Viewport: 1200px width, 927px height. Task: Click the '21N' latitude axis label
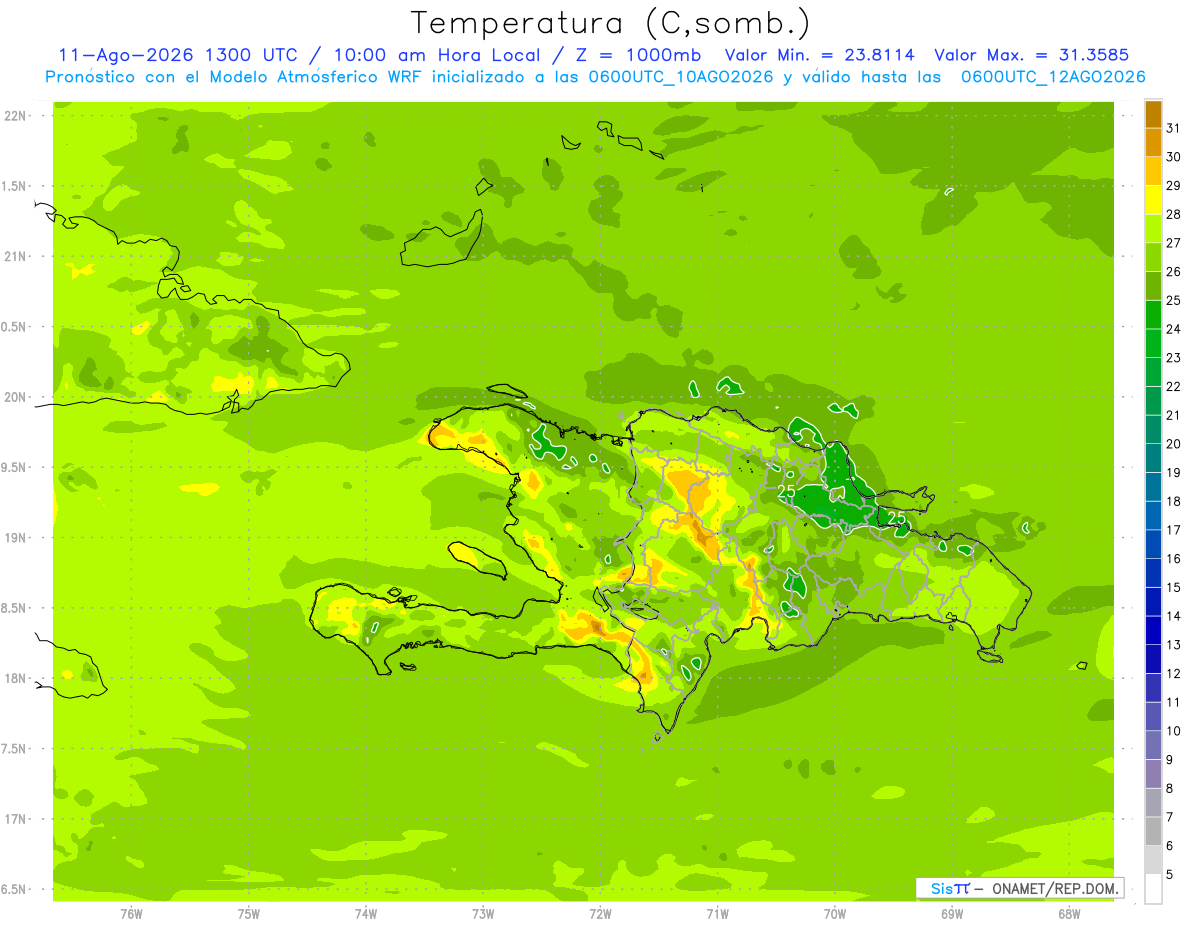(14, 257)
